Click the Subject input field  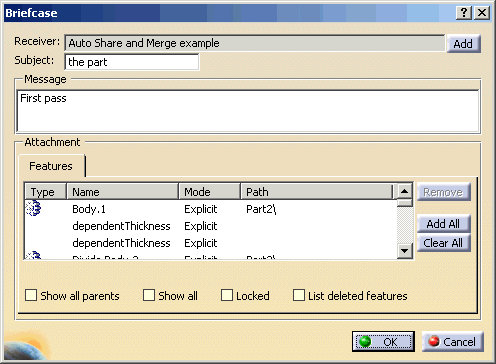coord(132,62)
